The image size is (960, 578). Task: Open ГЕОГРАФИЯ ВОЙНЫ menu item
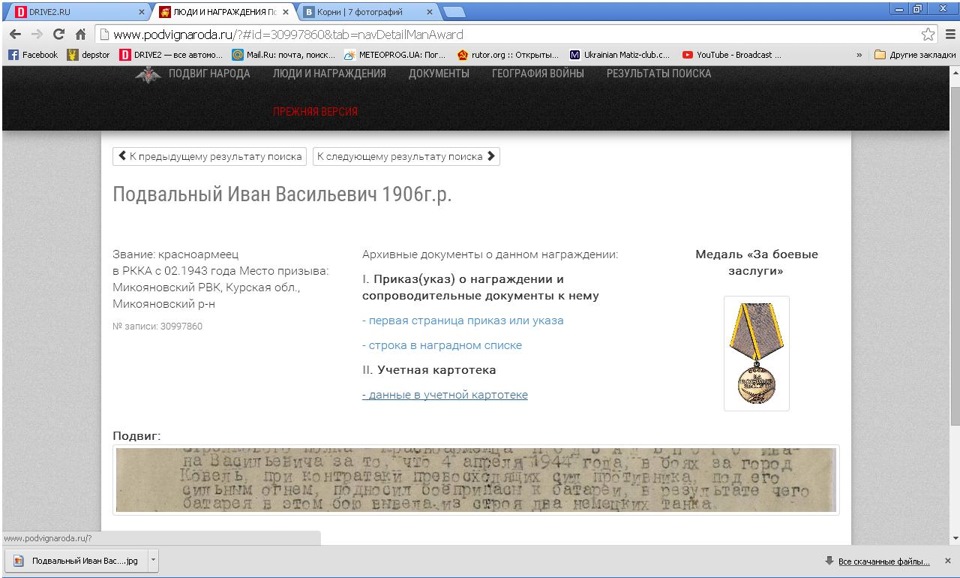[538, 73]
